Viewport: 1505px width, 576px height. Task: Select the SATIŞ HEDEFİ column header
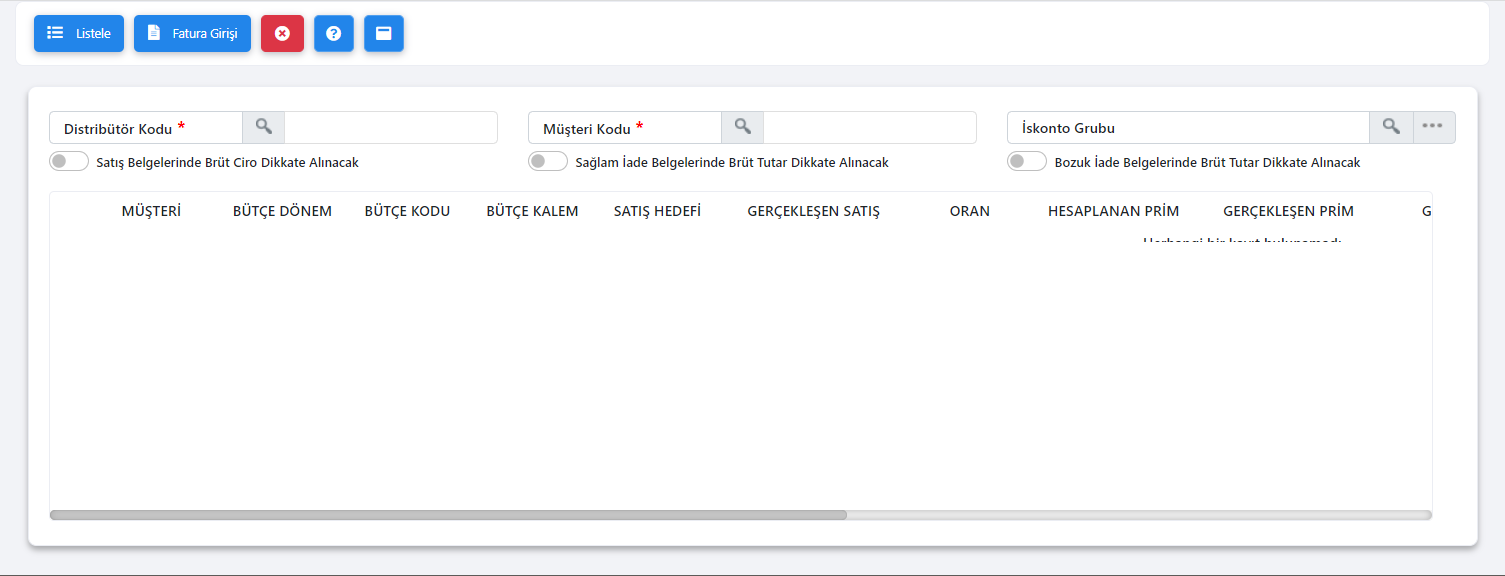click(657, 211)
